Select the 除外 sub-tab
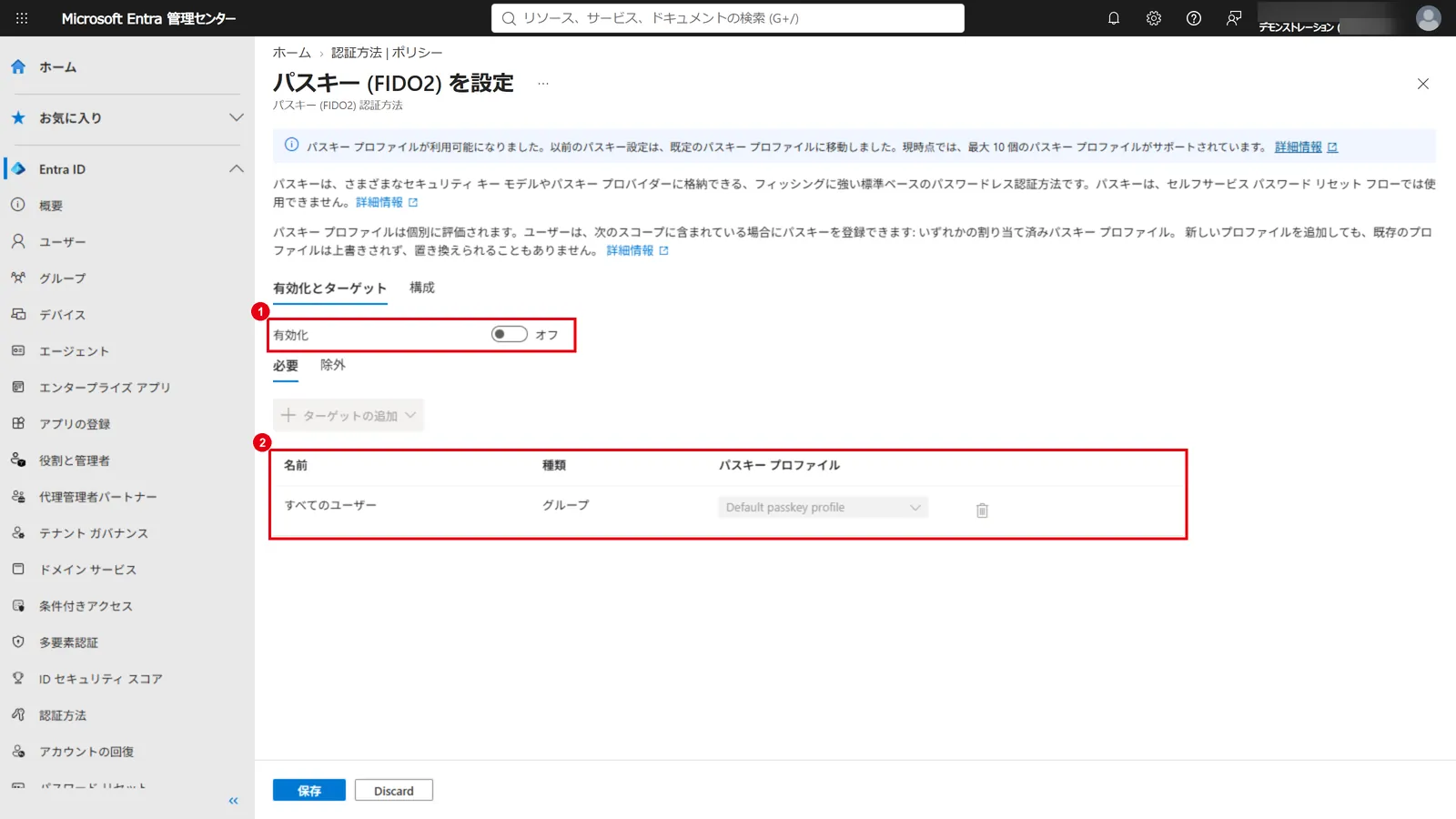This screenshot has width=1456, height=819. [x=333, y=365]
